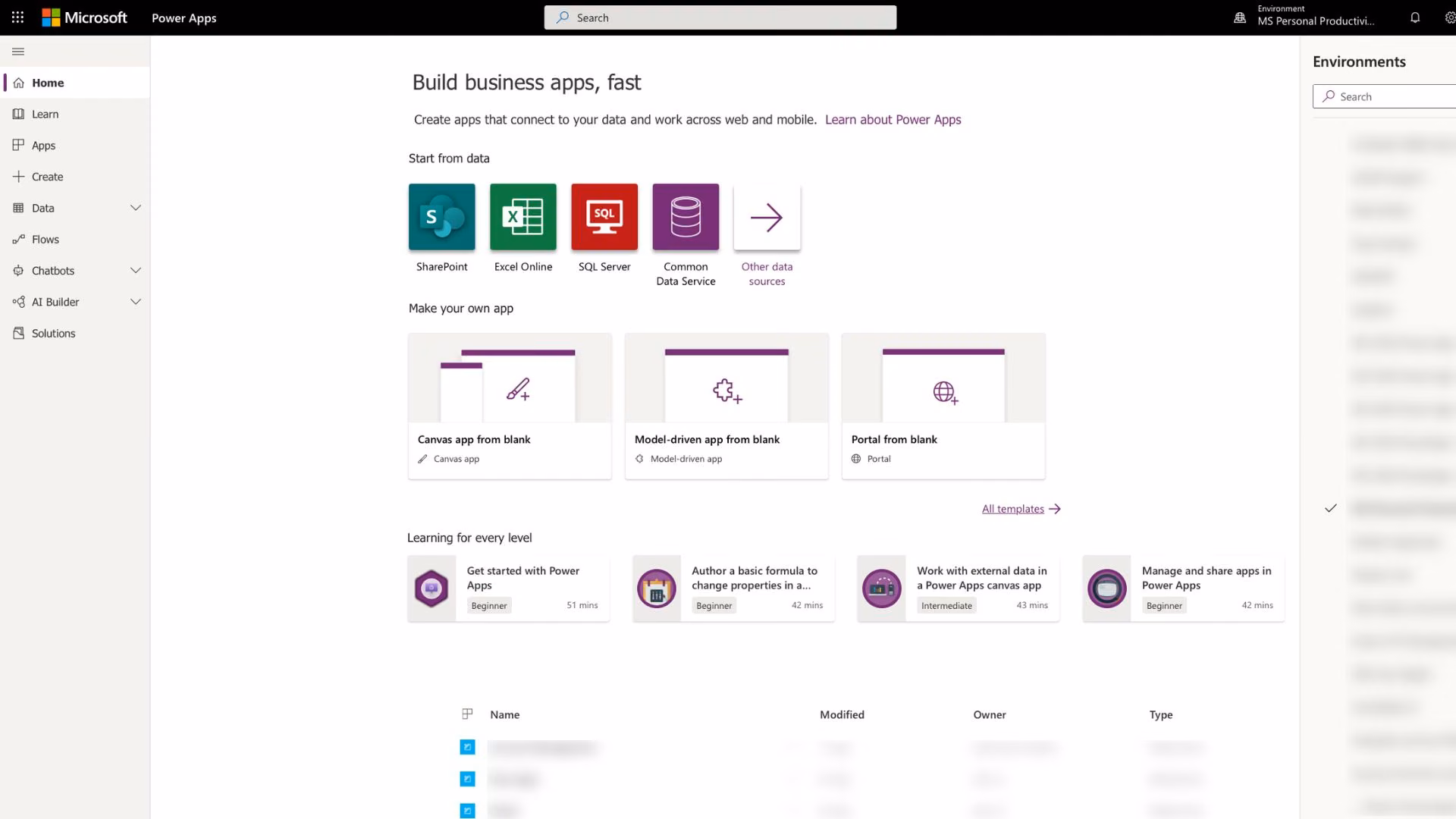This screenshot has height=819, width=1456.
Task: Open Solutions in the sidebar
Action: click(75, 333)
